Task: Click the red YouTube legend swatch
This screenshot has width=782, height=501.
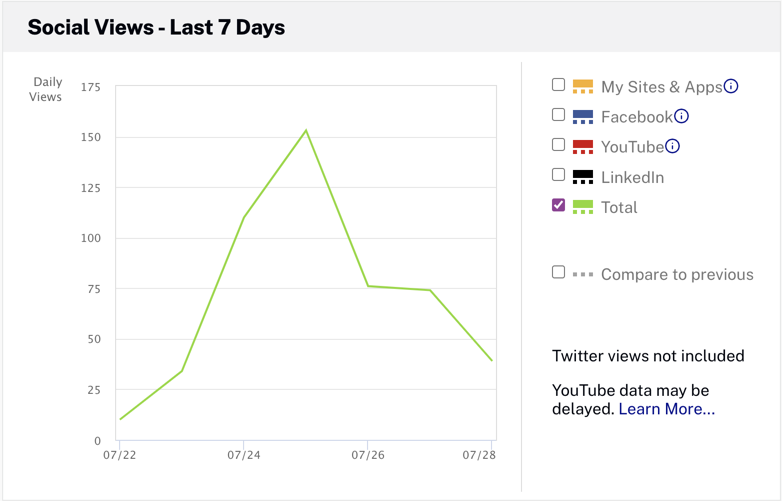Action: [583, 147]
